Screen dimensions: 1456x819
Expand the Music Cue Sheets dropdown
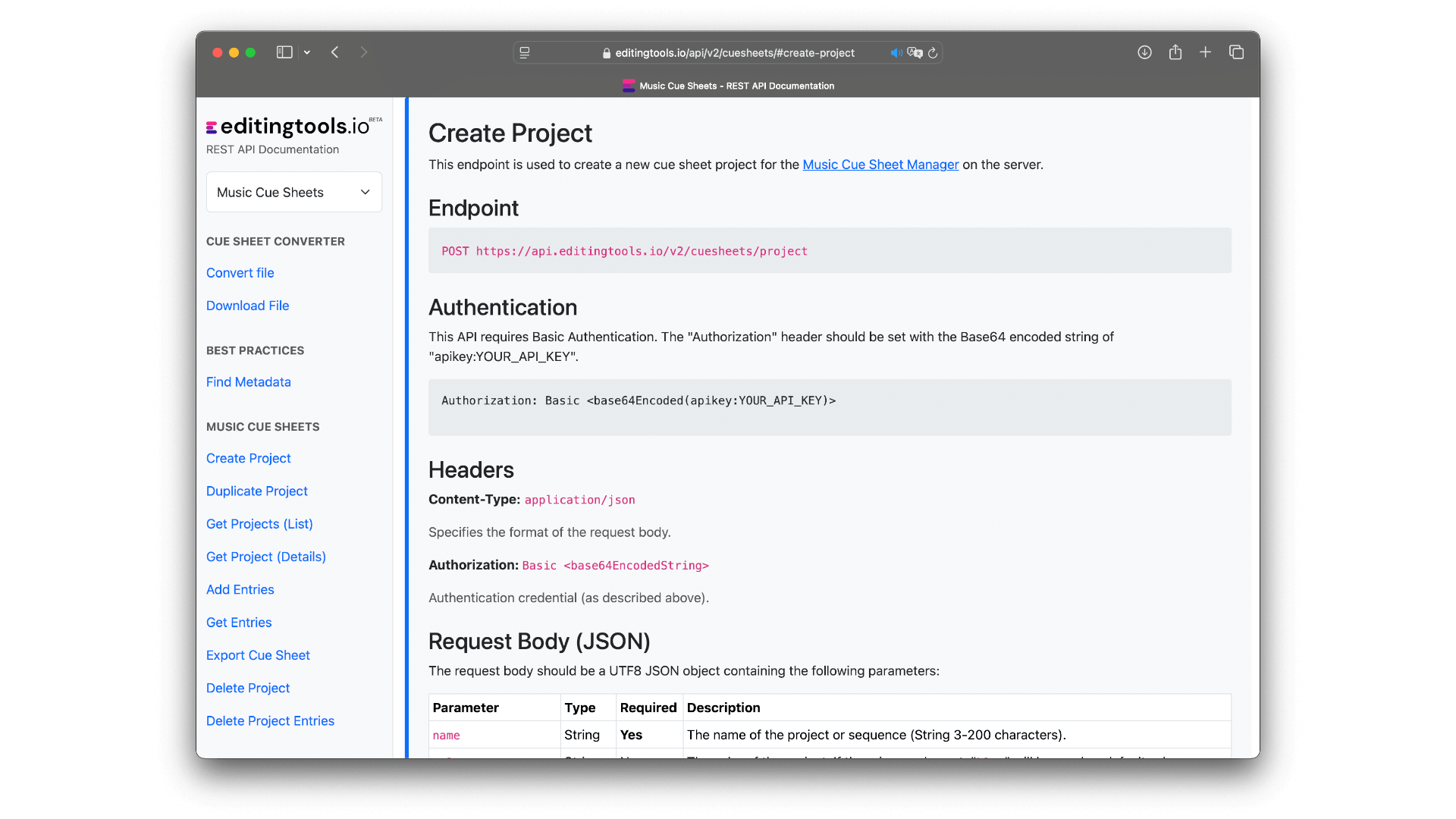tap(294, 193)
